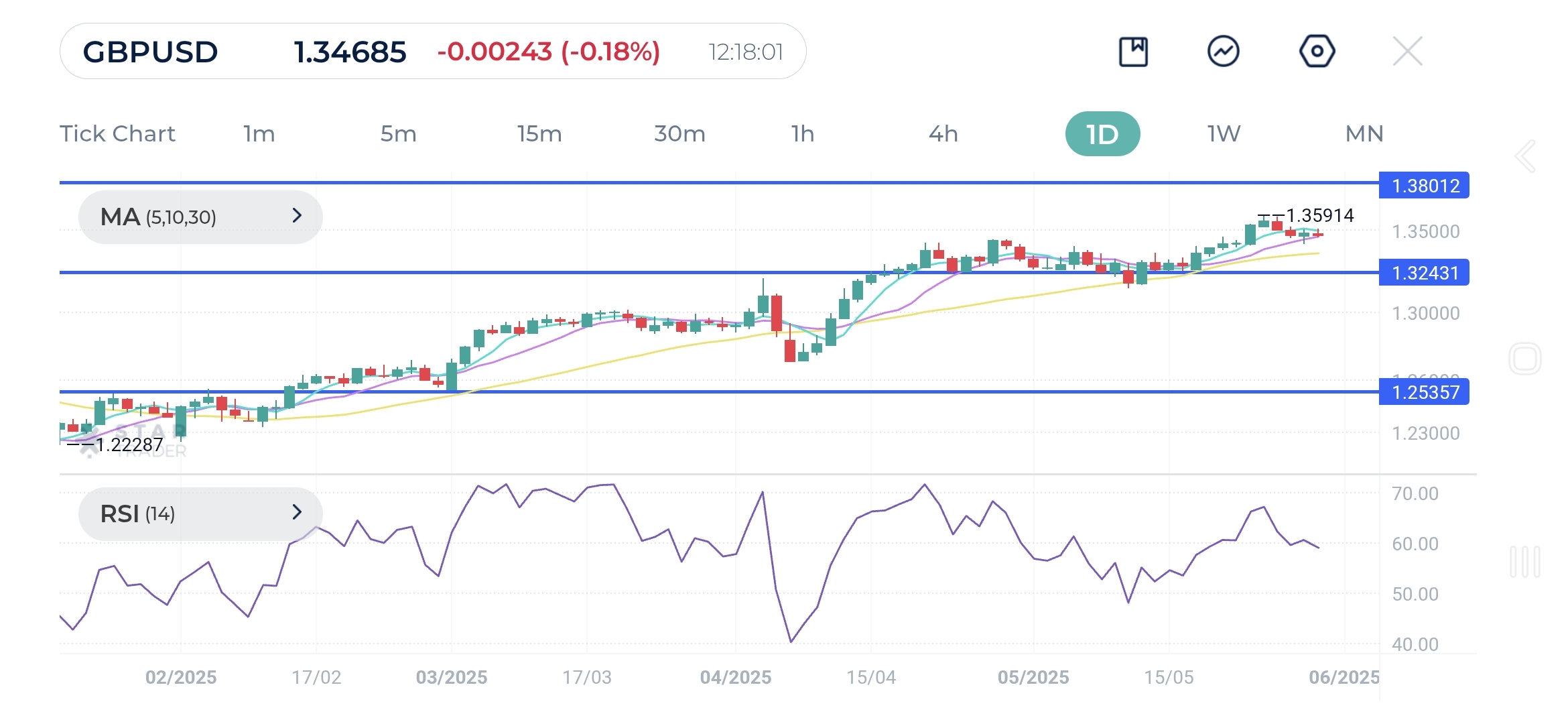Select the 15m timeframe
The image size is (1568, 724).
[x=540, y=133]
